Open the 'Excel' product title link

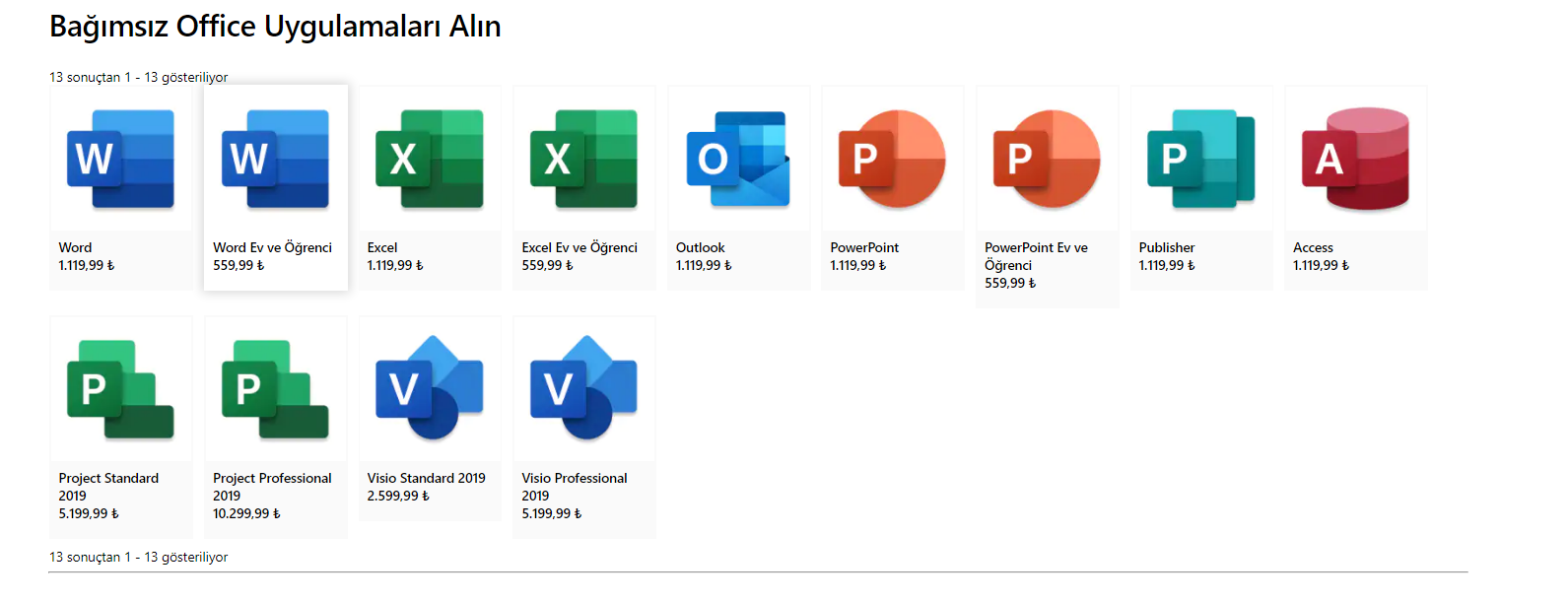click(x=382, y=247)
